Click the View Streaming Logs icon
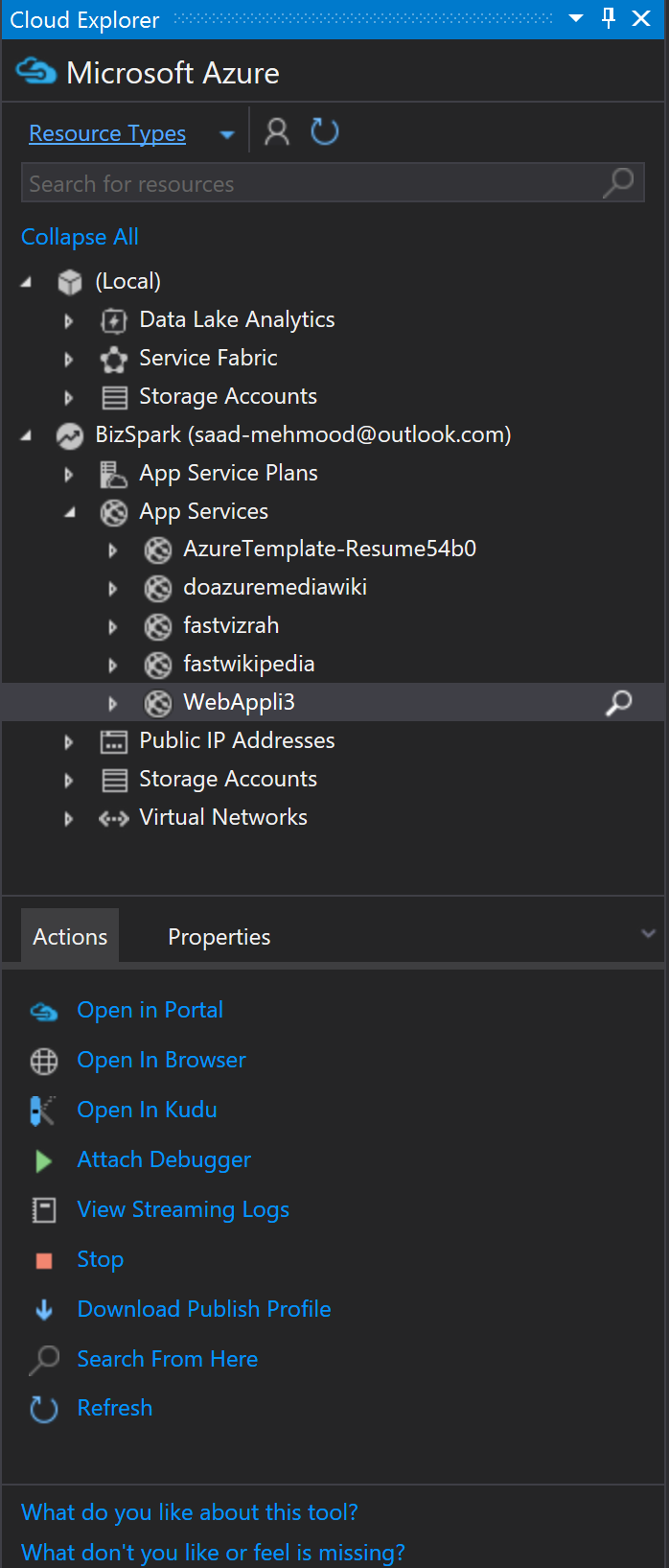The width and height of the screenshot is (669, 1568). pyautogui.click(x=44, y=1210)
